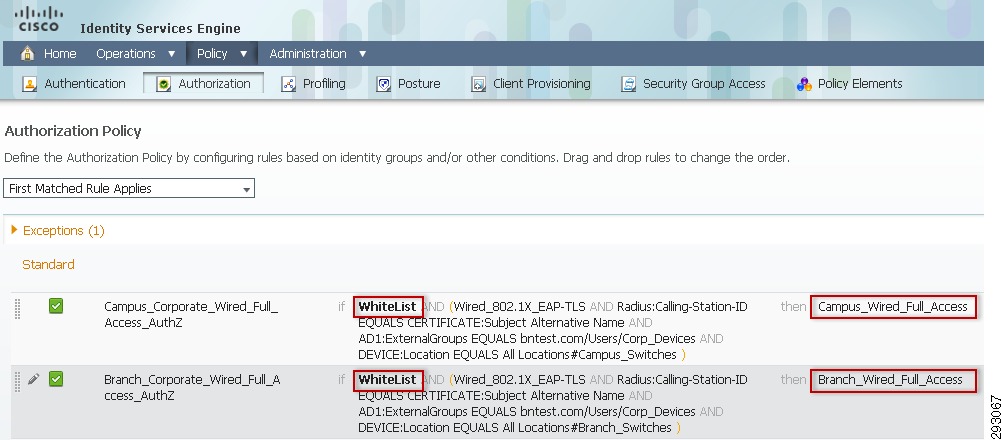Click Identity Services Engine title

(x=160, y=29)
